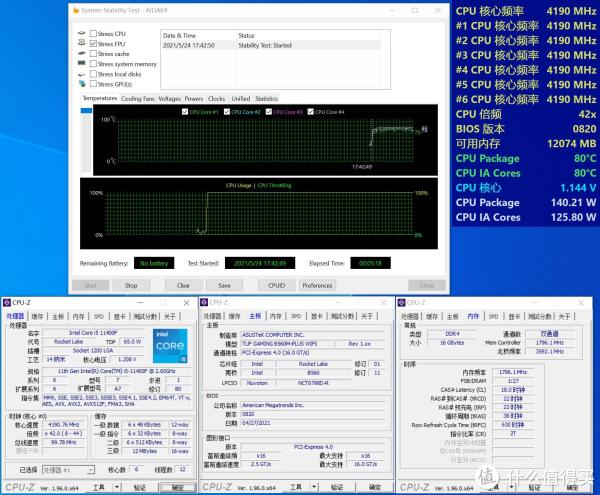Open the Unified tab
Viewport: 600px width, 495px height.
(241, 99)
